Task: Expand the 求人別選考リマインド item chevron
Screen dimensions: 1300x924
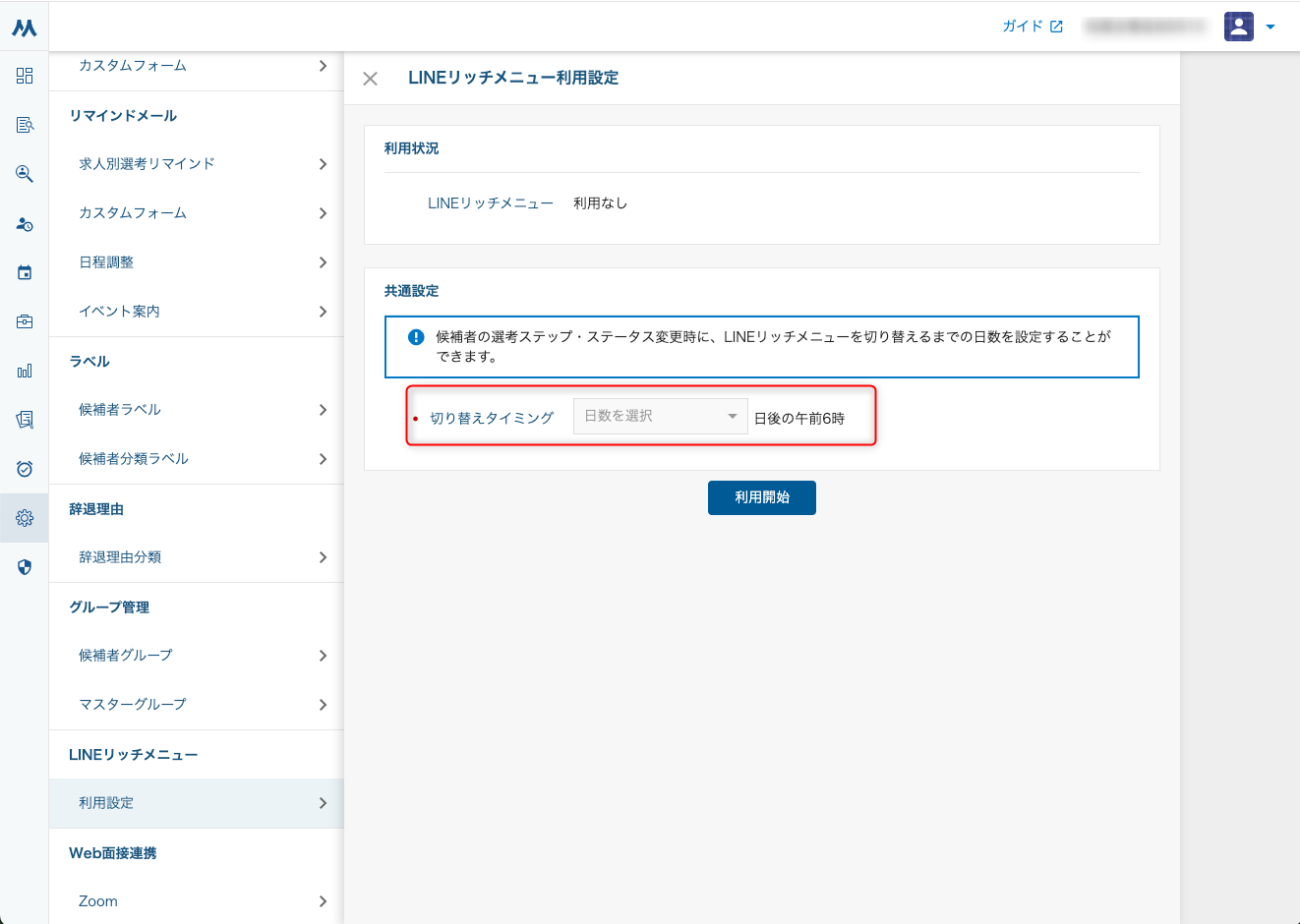Action: [323, 164]
